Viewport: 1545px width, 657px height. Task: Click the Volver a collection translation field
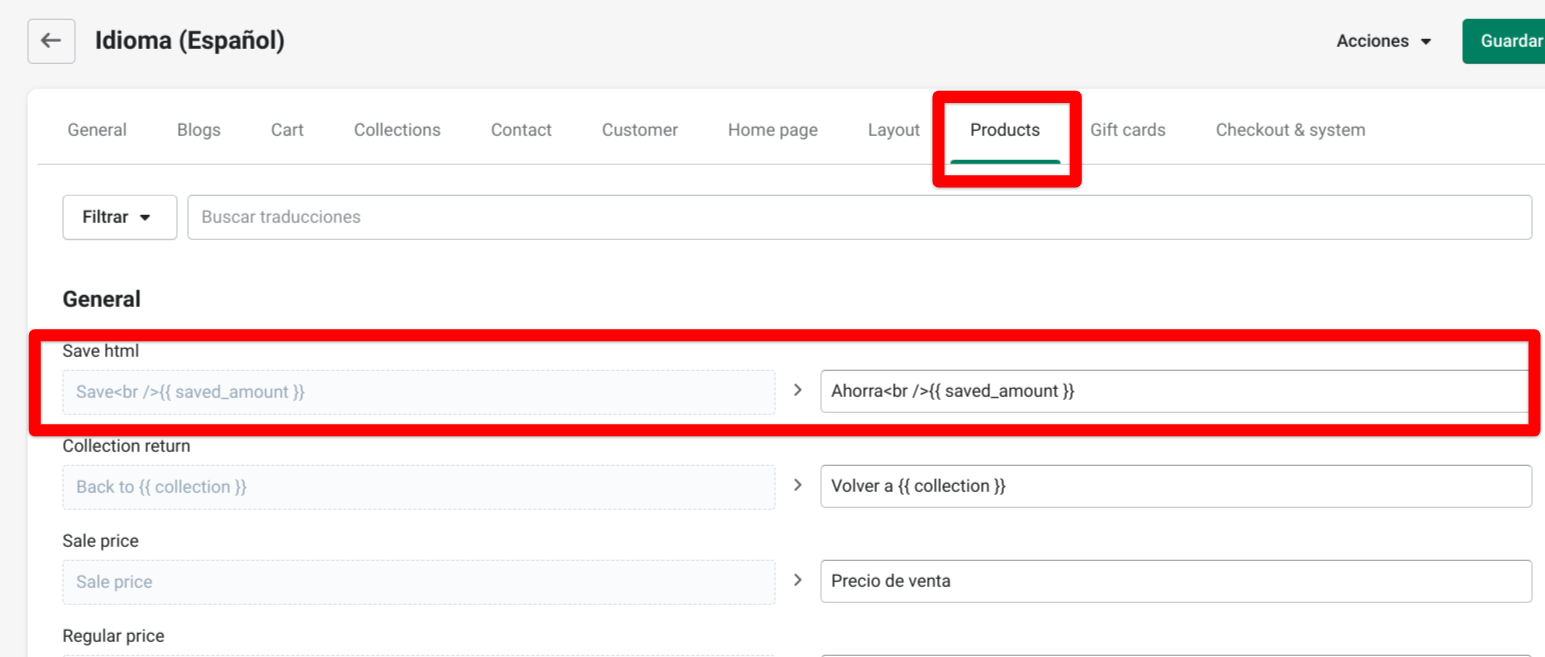tap(1175, 486)
